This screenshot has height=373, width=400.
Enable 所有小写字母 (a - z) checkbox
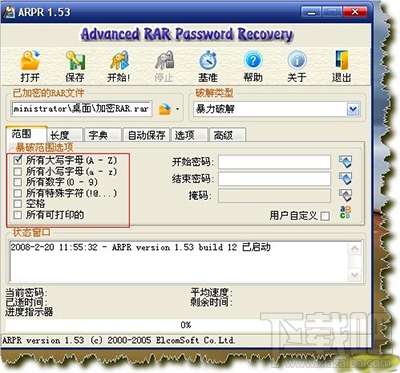coord(18,171)
